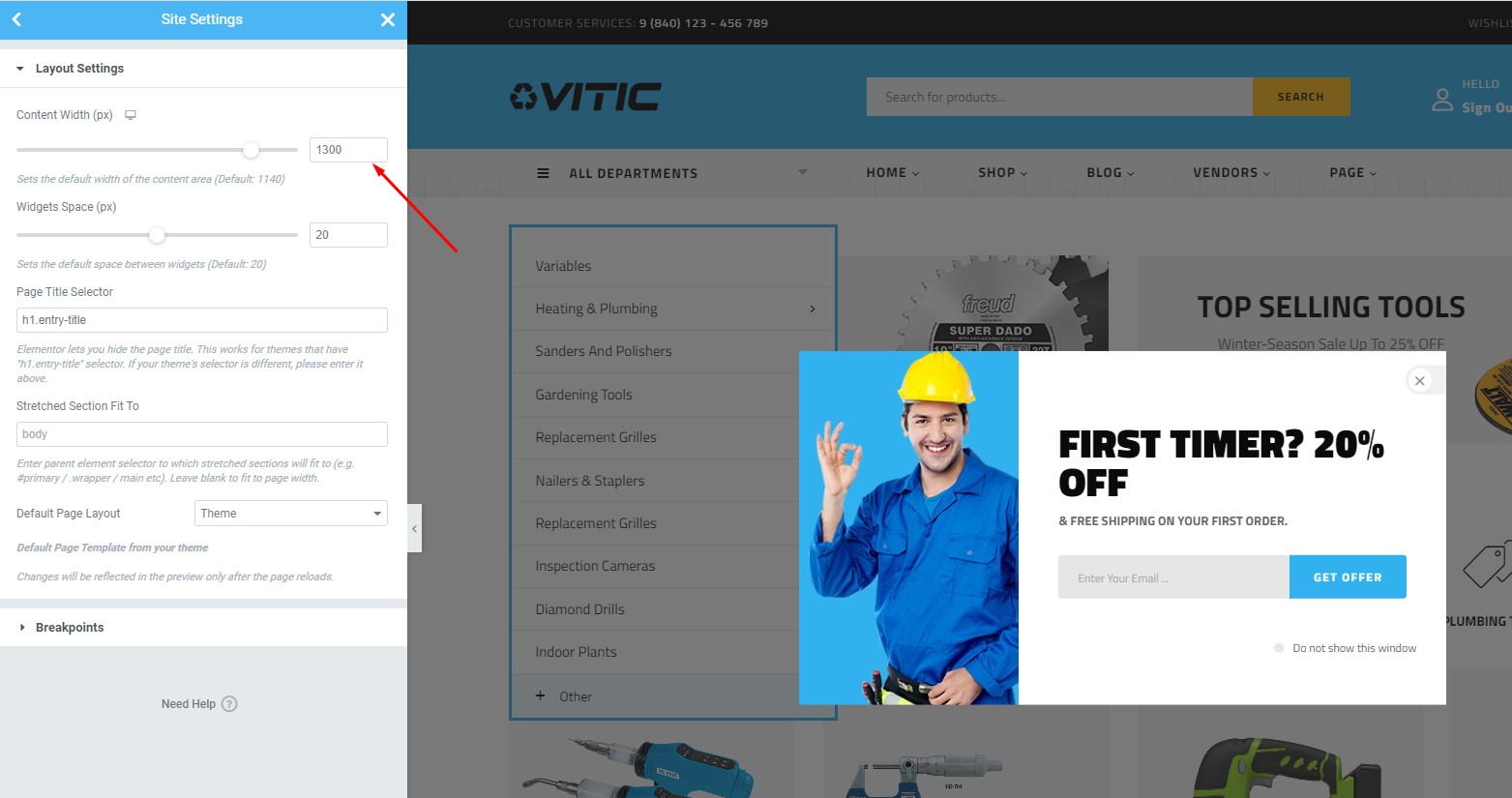1512x798 pixels.
Task: Click the user account icon near Hello
Action: pyautogui.click(x=1442, y=99)
